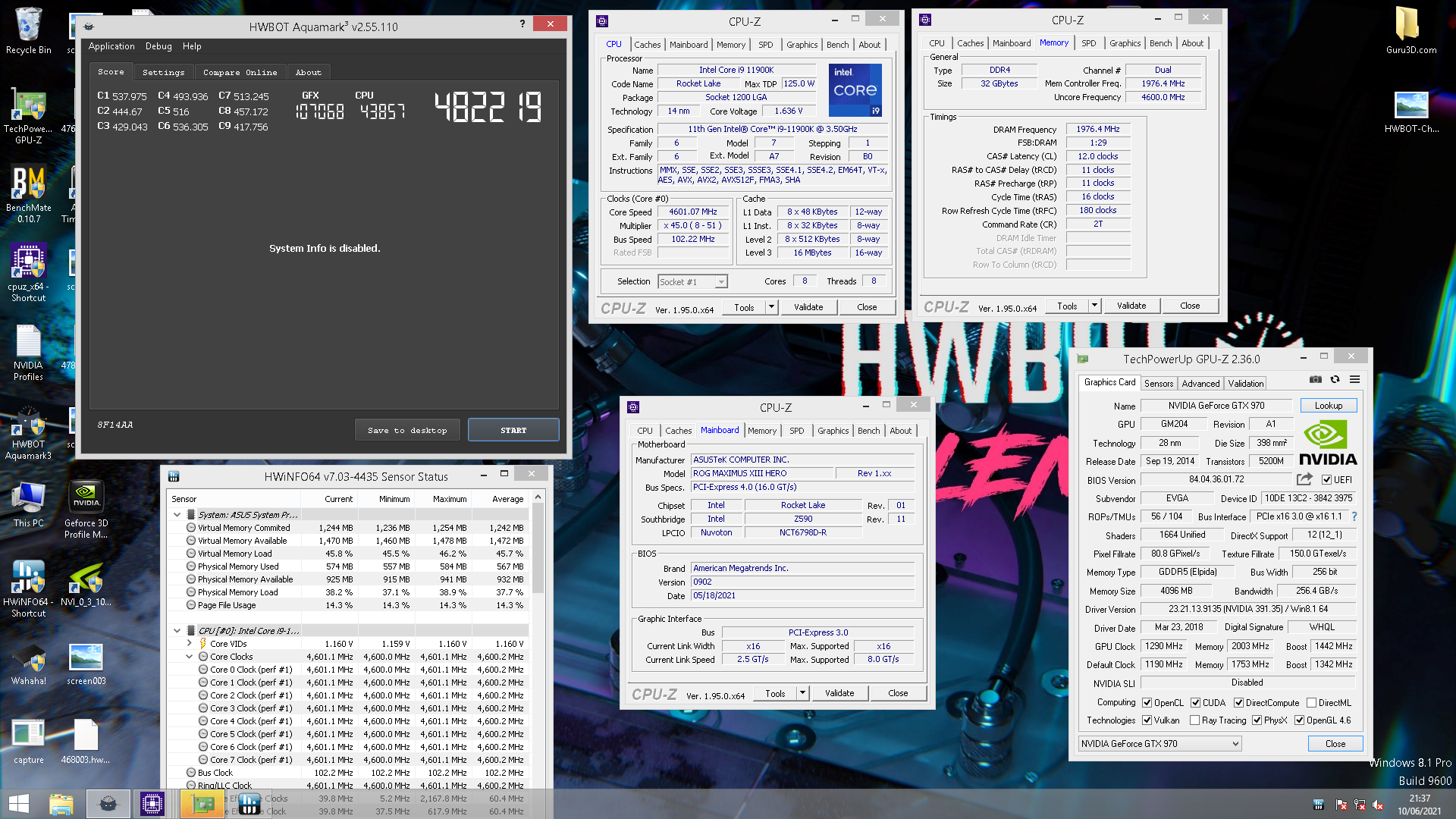Select the Wahaha! desktop icon
Image resolution: width=1456 pixels, height=819 pixels.
pyautogui.click(x=29, y=664)
